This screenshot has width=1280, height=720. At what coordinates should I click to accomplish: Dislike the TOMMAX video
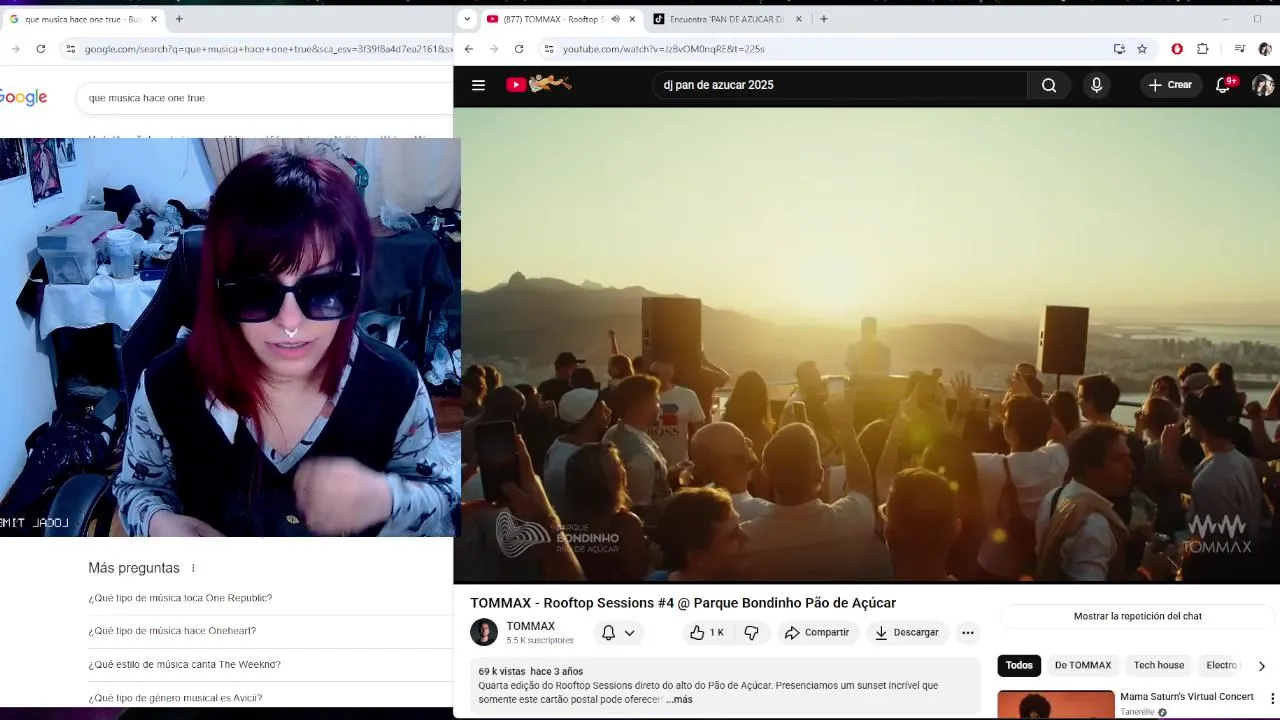coord(752,632)
